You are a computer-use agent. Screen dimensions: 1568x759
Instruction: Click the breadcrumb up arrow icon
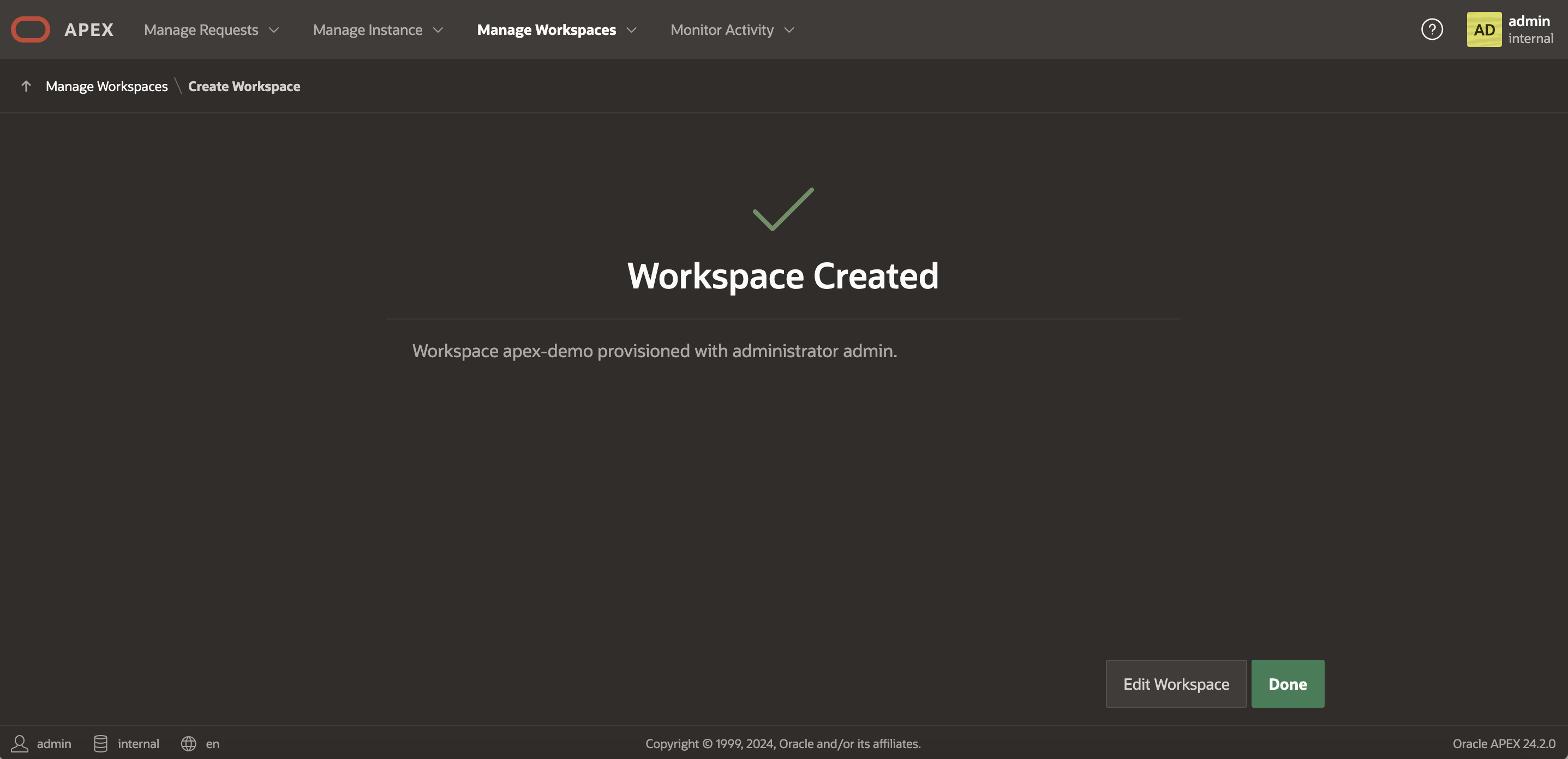pos(26,86)
